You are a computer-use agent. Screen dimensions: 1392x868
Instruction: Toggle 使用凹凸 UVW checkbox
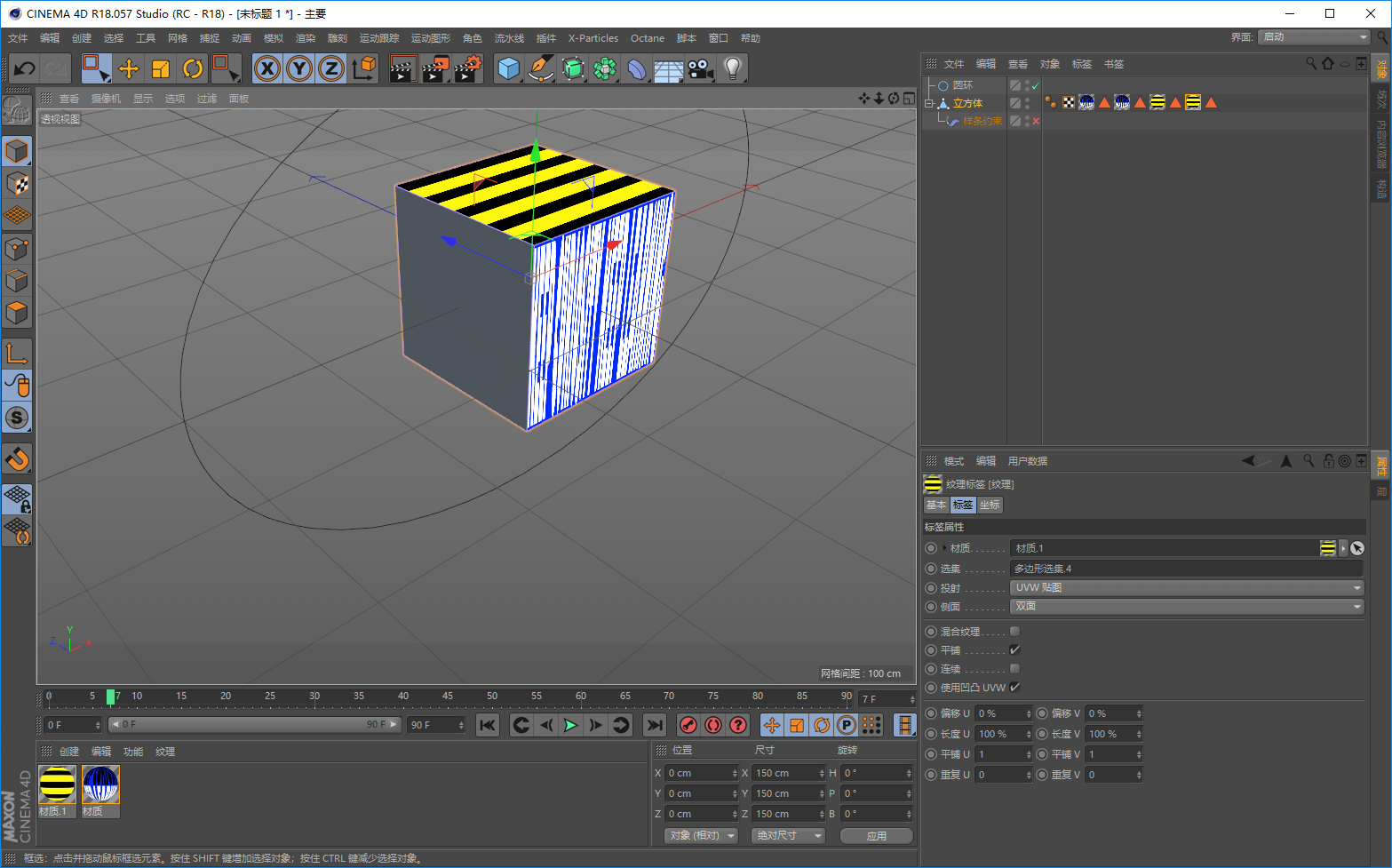[1014, 687]
